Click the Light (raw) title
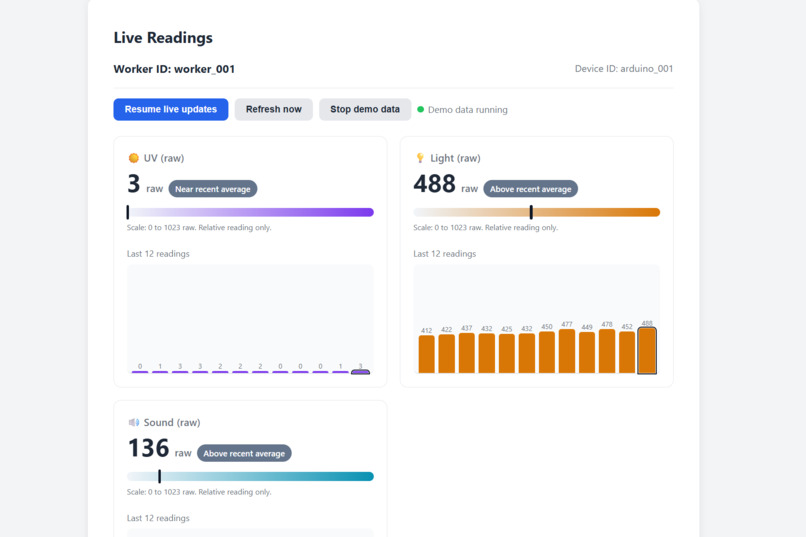806x537 pixels. [x=455, y=158]
